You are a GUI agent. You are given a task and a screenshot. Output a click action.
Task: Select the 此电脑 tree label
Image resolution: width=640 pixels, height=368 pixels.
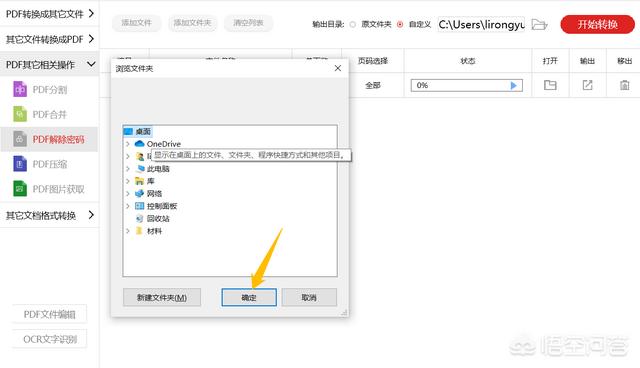point(158,168)
